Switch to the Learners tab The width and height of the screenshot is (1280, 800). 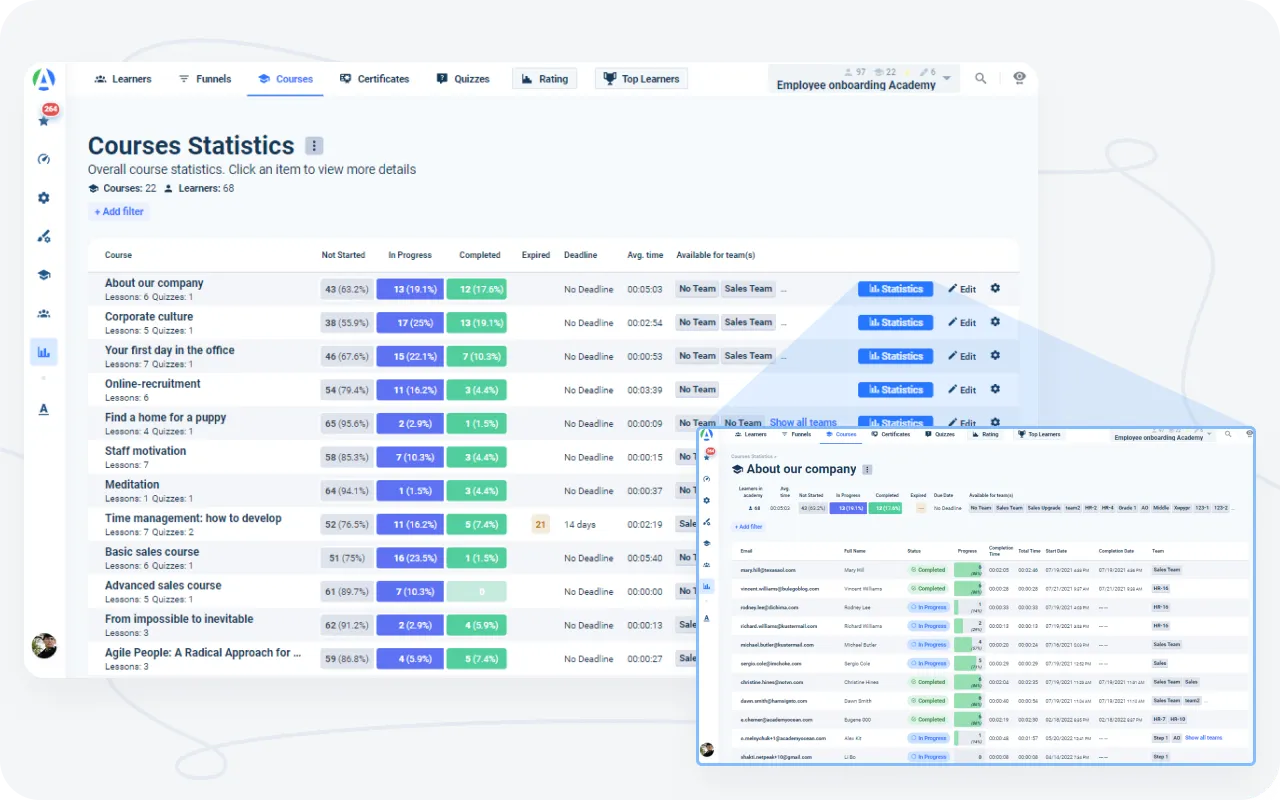(x=123, y=79)
